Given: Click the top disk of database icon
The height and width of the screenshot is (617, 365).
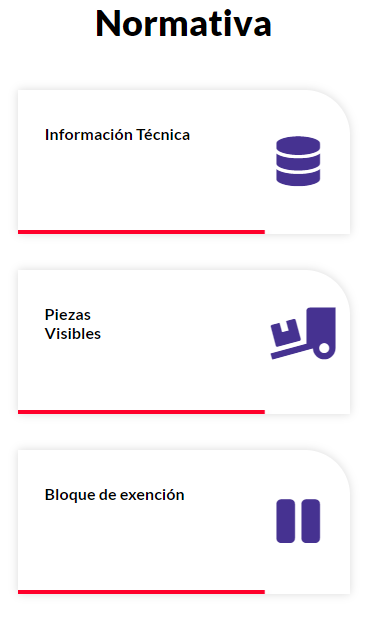Looking at the screenshot, I should click(298, 145).
